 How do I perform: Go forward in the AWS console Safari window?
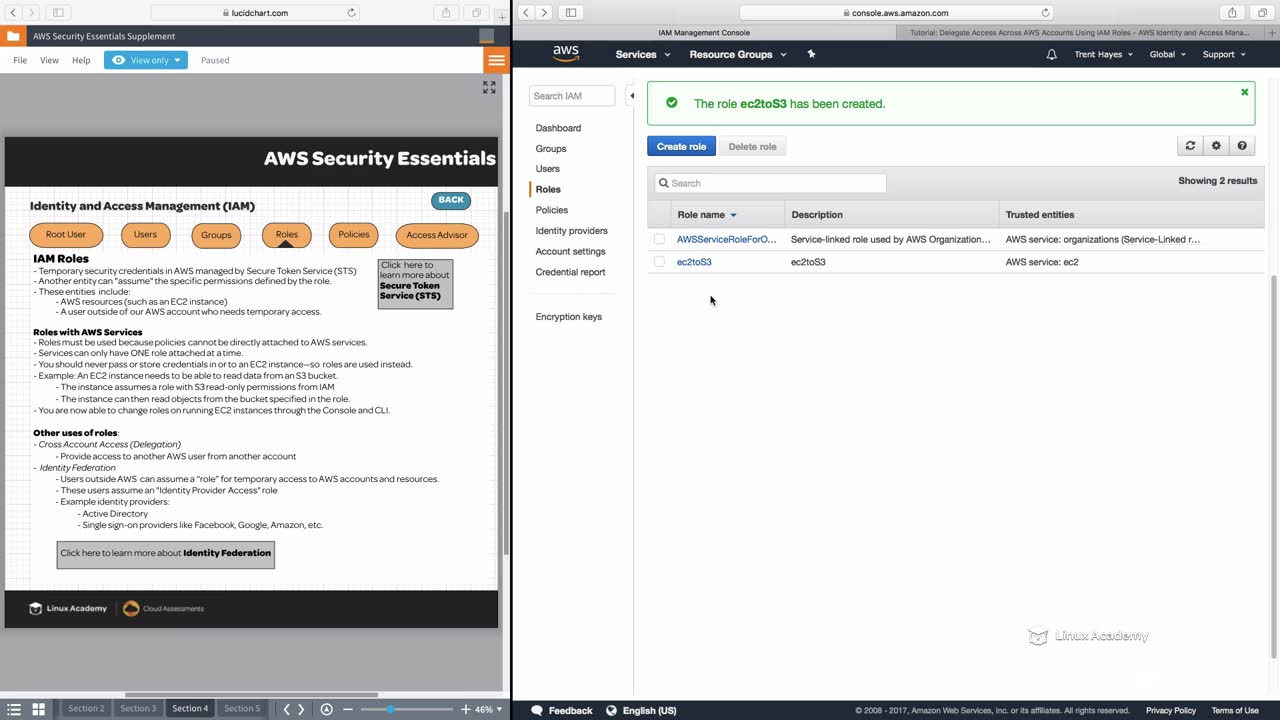tap(544, 13)
